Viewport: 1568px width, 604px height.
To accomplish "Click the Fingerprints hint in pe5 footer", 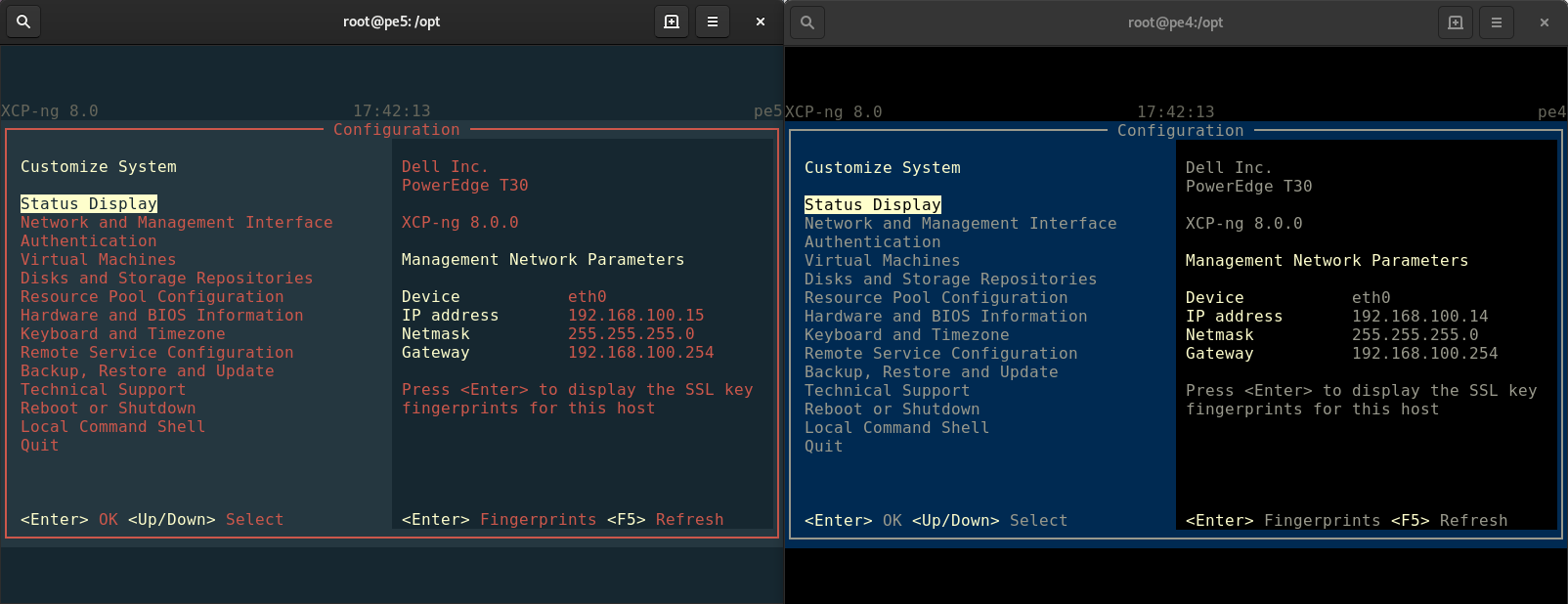I will tap(539, 519).
